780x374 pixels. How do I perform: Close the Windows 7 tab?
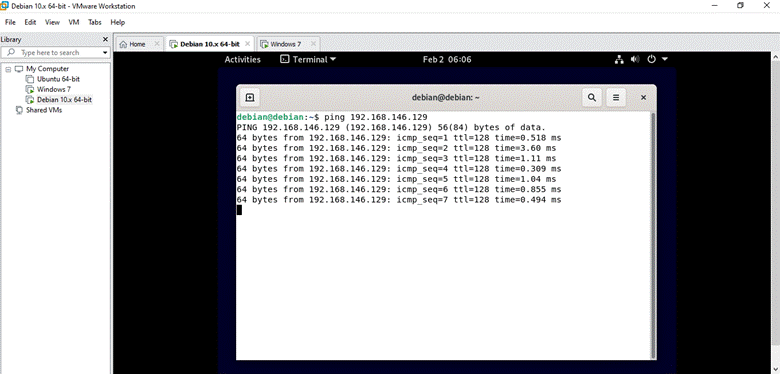coord(313,44)
